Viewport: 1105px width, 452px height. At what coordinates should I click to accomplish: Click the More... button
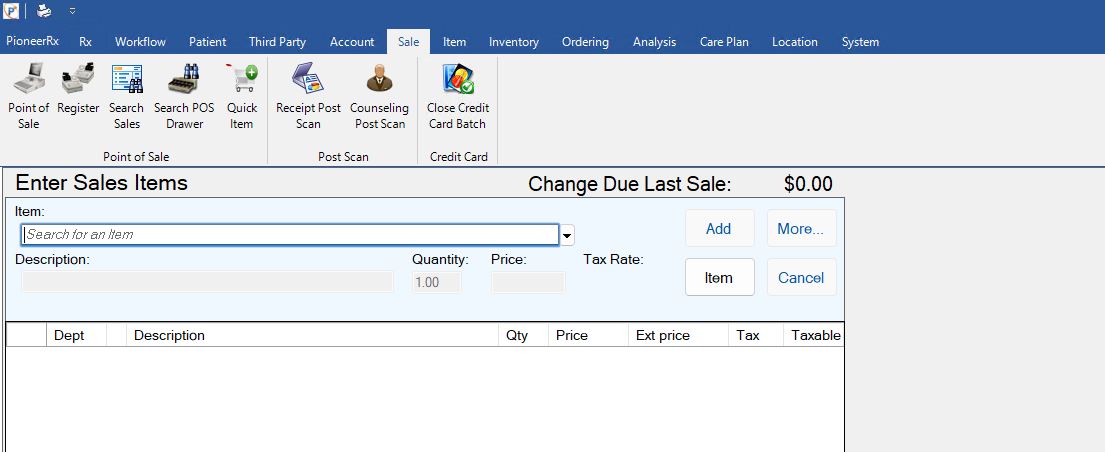point(801,228)
